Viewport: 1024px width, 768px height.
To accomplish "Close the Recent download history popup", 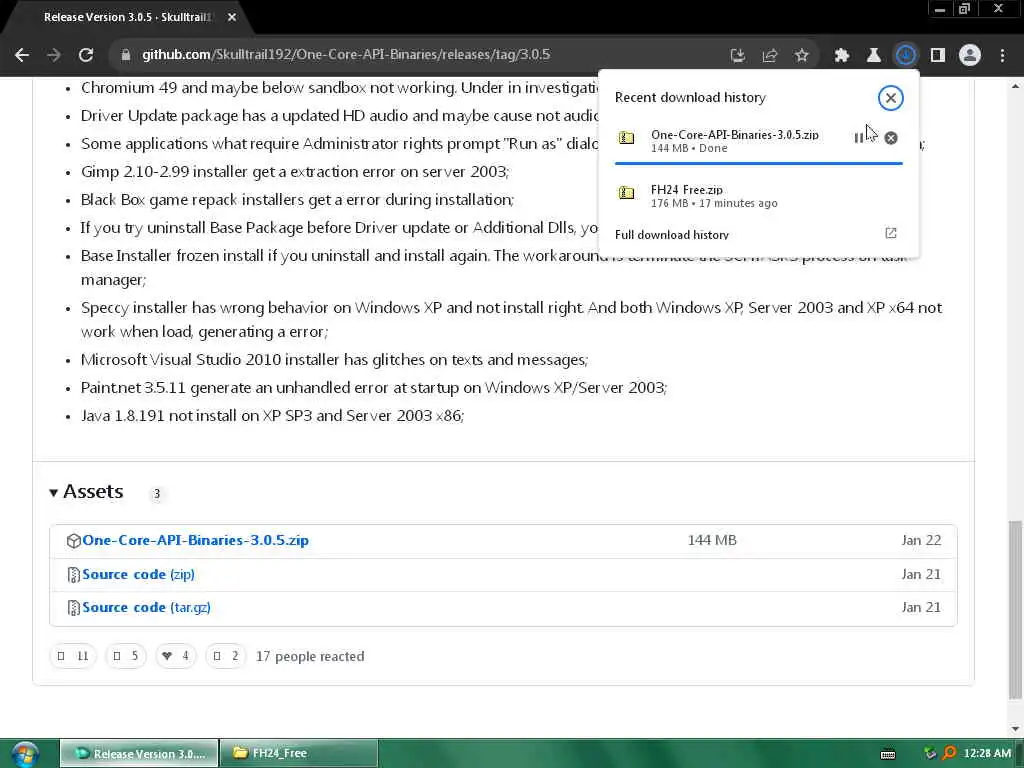I will 890,98.
